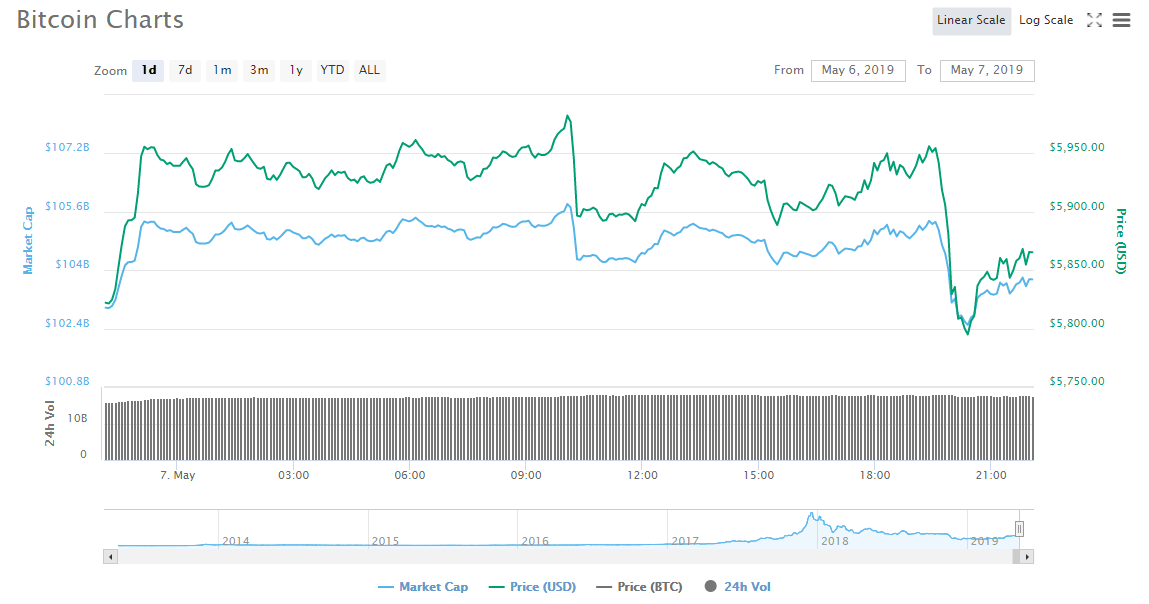This screenshot has height=604, width=1149.
Task: Apply the 1y zoom preset
Action: tap(294, 70)
